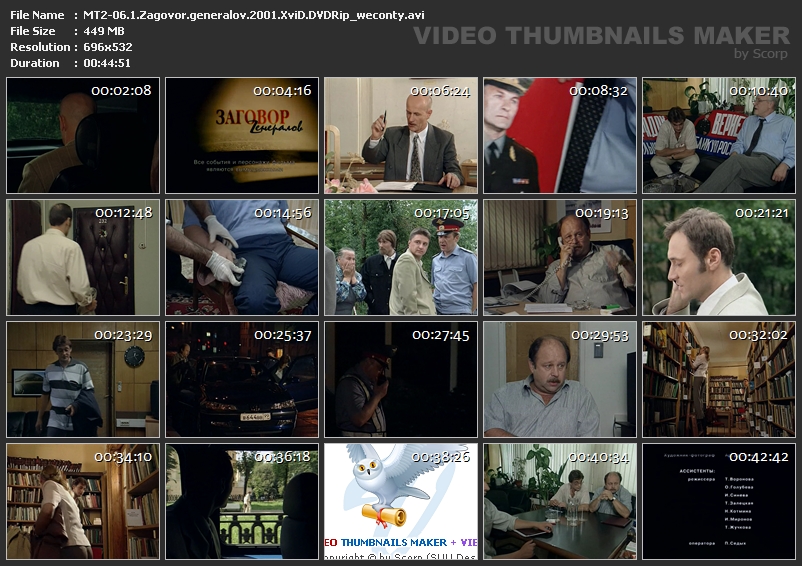Click the night car thumbnail at 00:25:37

point(242,379)
